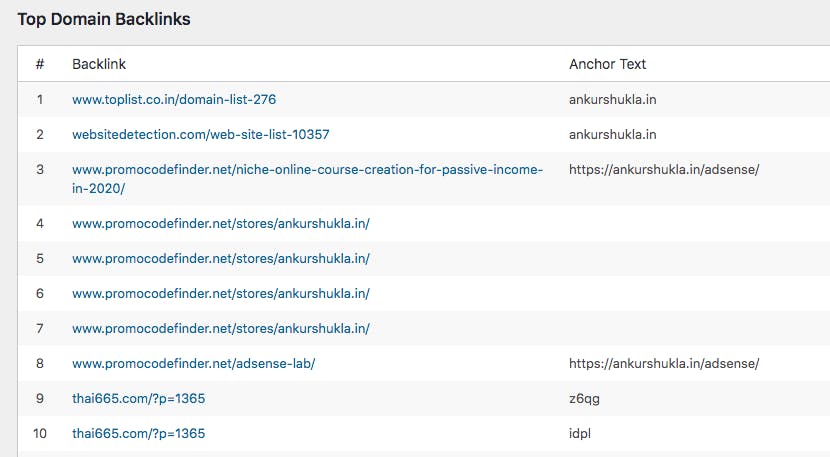The image size is (830, 457).
Task: Open the niche-online-course-creation promocodefinder link
Action: tap(307, 170)
